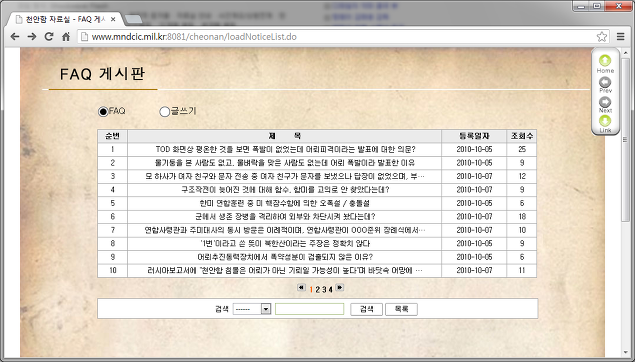Viewport: 635px width, 362px height.
Task: Click the page icon in the address bar
Action: coord(84,37)
